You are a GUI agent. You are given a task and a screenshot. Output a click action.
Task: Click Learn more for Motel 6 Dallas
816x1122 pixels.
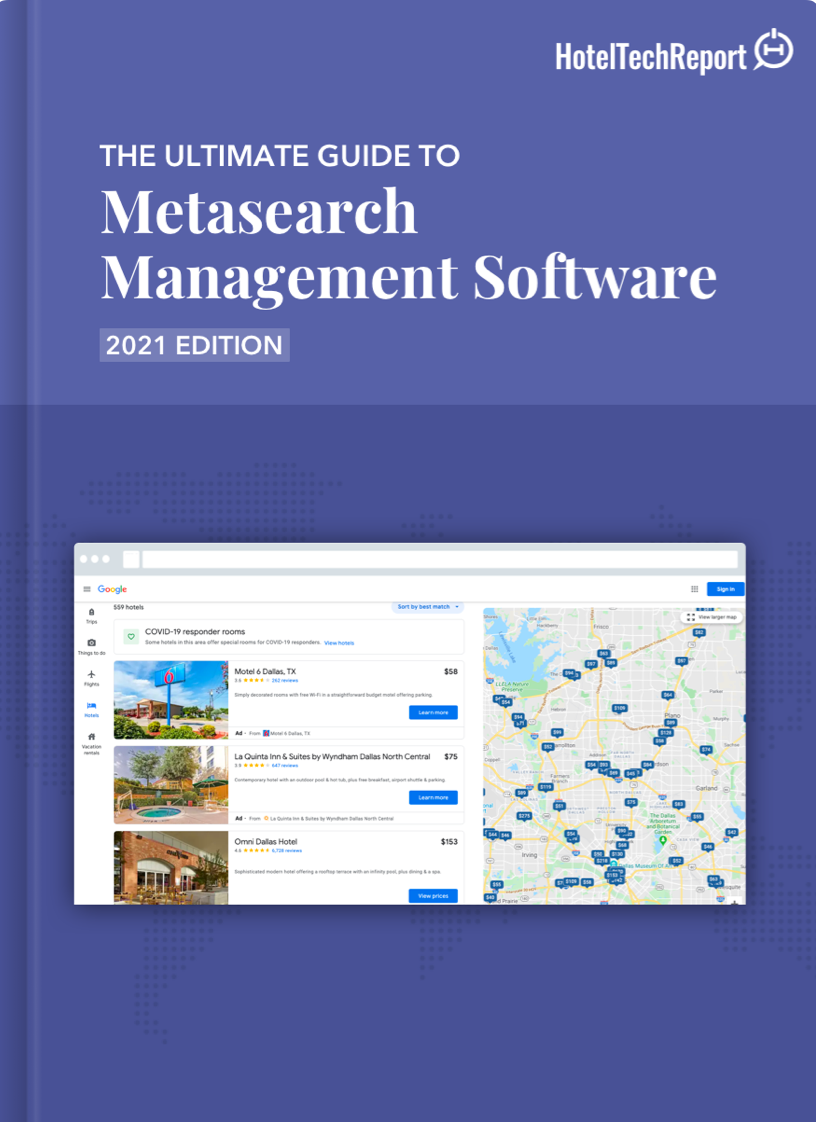coord(433,713)
